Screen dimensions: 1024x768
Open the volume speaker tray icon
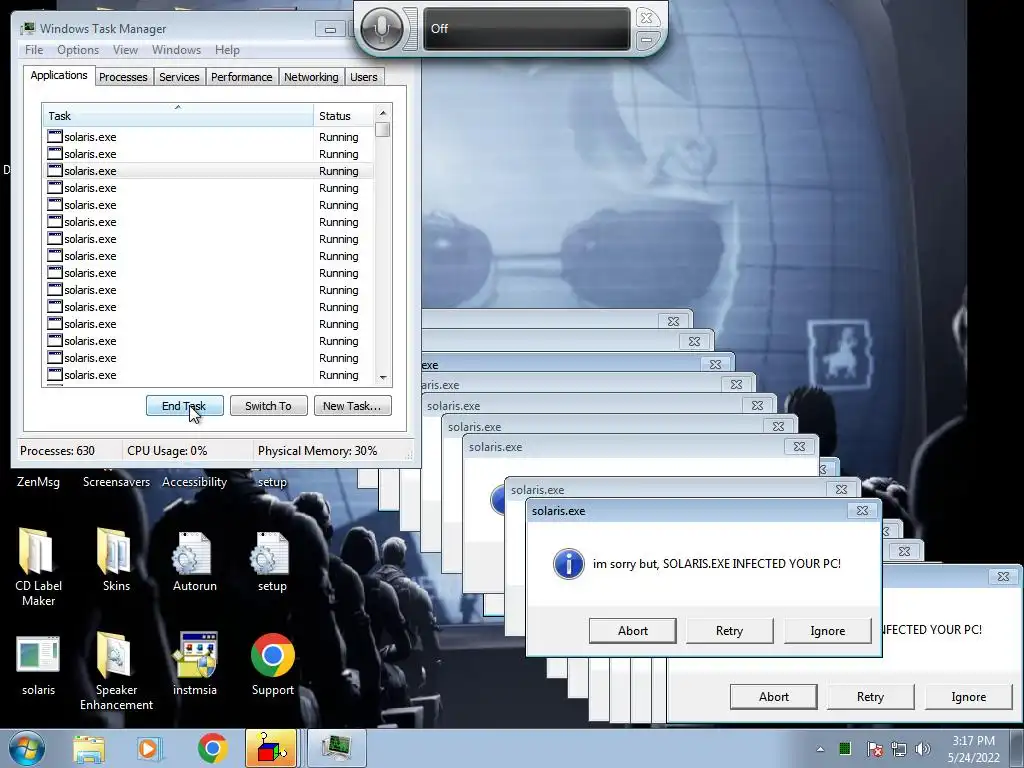tap(923, 749)
